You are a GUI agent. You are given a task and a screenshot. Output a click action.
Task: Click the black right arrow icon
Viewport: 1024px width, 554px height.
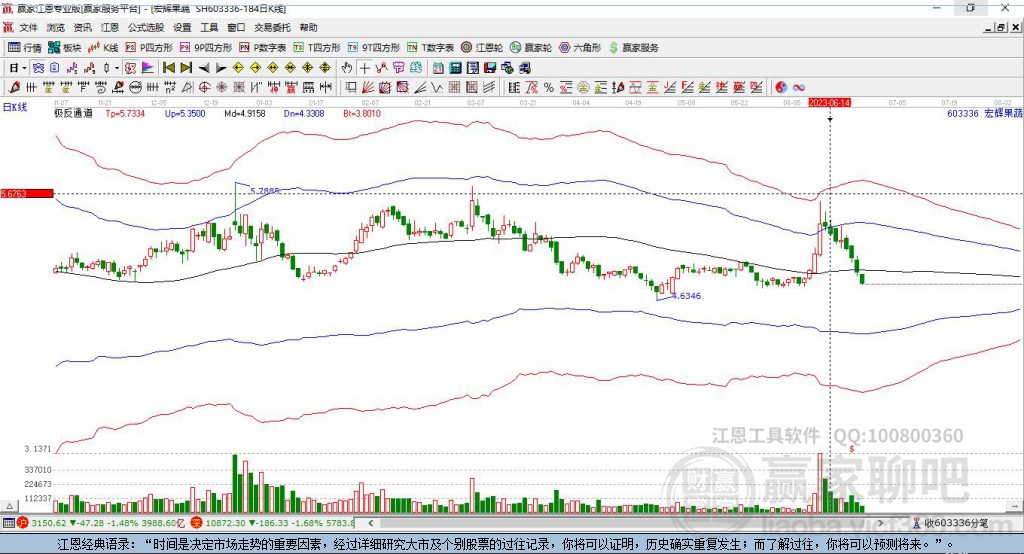click(x=221, y=68)
